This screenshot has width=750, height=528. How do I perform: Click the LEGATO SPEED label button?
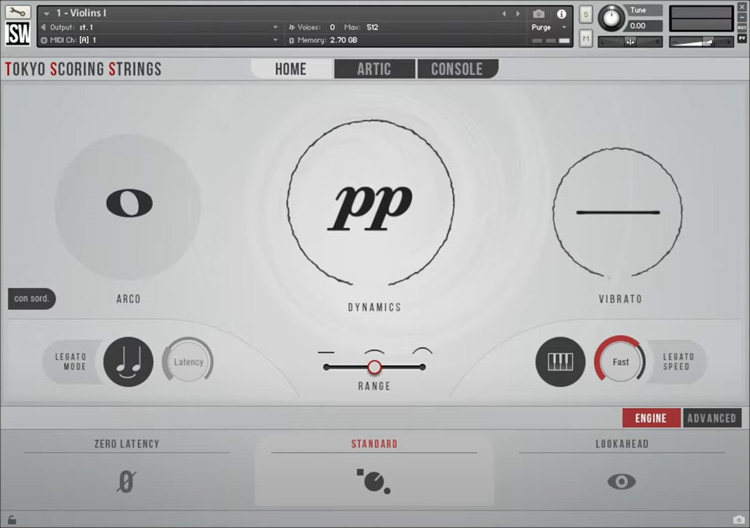point(676,362)
